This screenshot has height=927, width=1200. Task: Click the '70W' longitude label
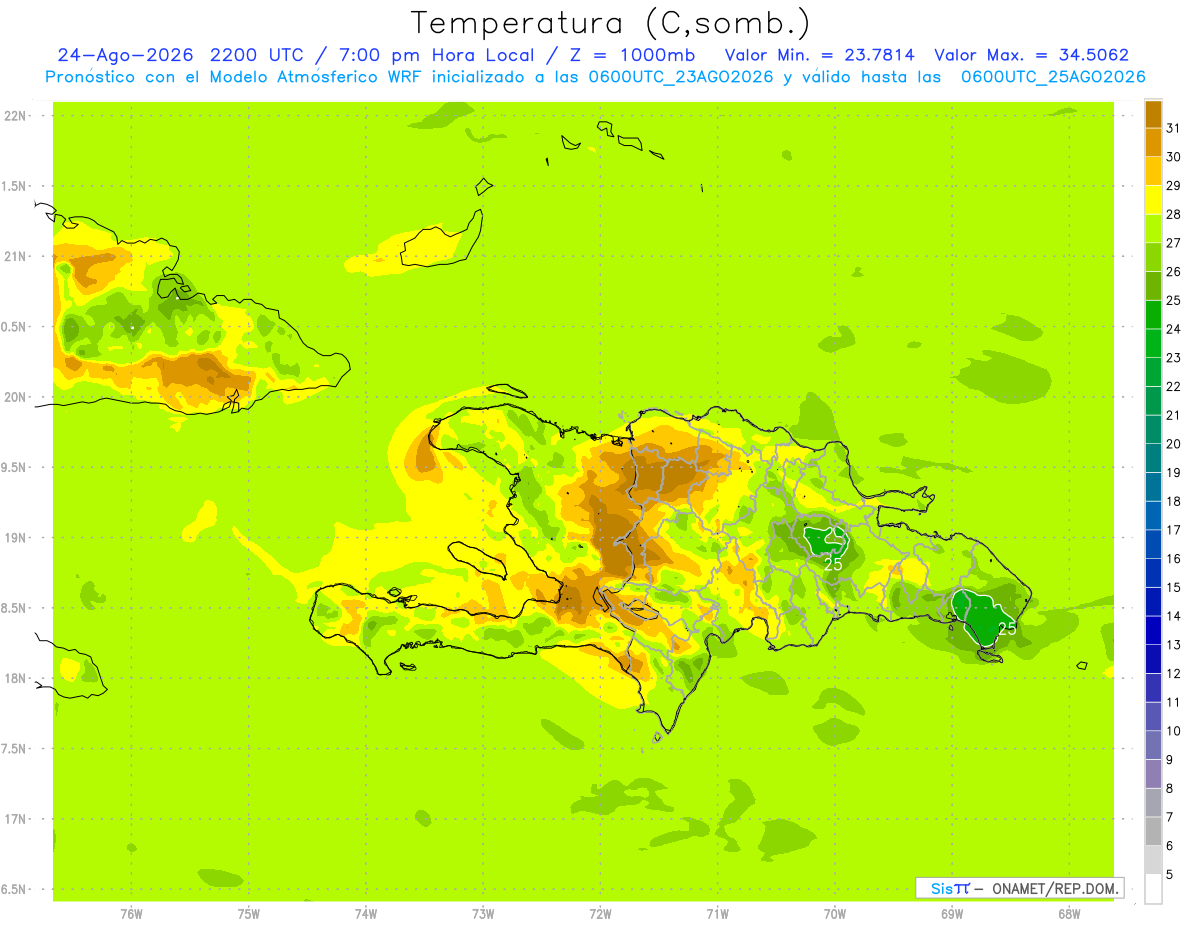click(834, 914)
